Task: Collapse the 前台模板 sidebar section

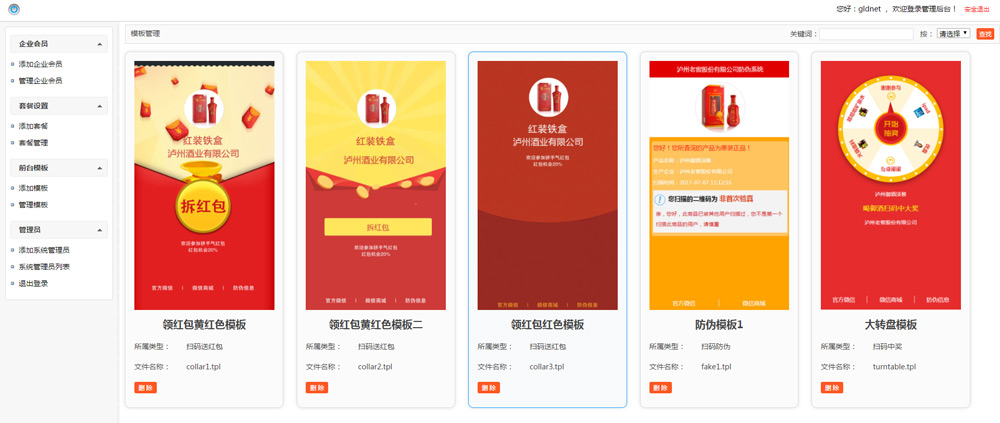Action: (59, 168)
